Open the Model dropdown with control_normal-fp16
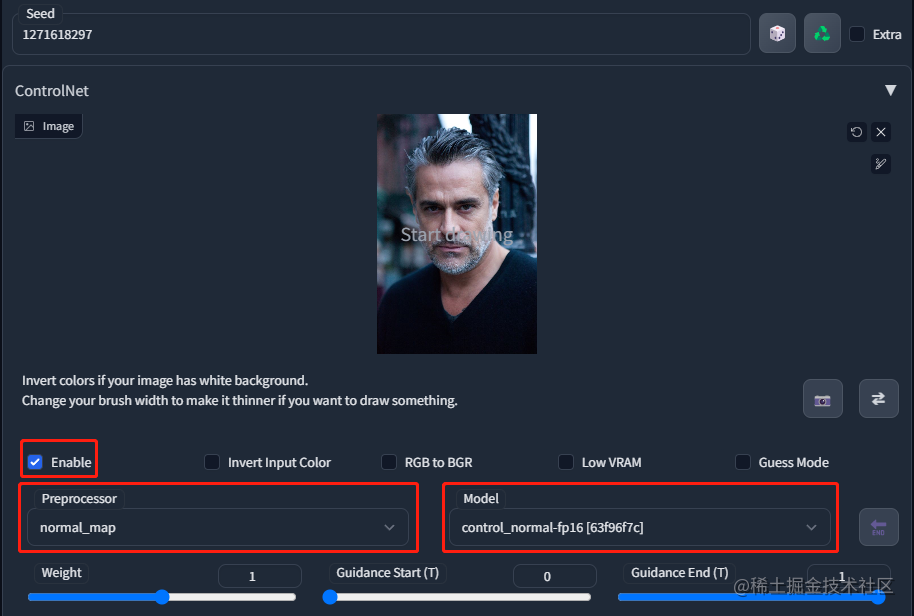Image resolution: width=914 pixels, height=616 pixels. [x=640, y=527]
